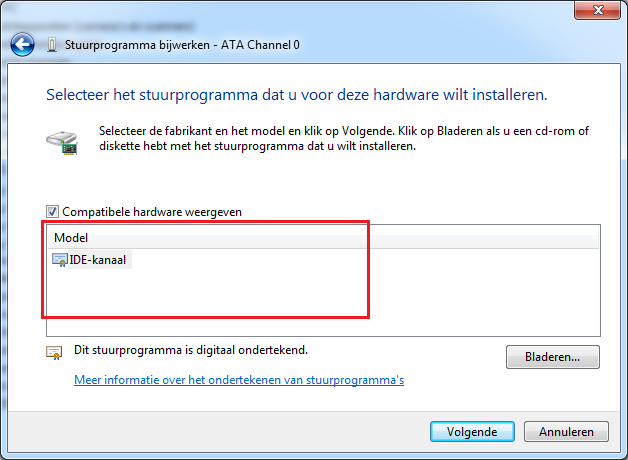The width and height of the screenshot is (628, 460).
Task: Click the hard drive hardware icon
Action: (62, 143)
